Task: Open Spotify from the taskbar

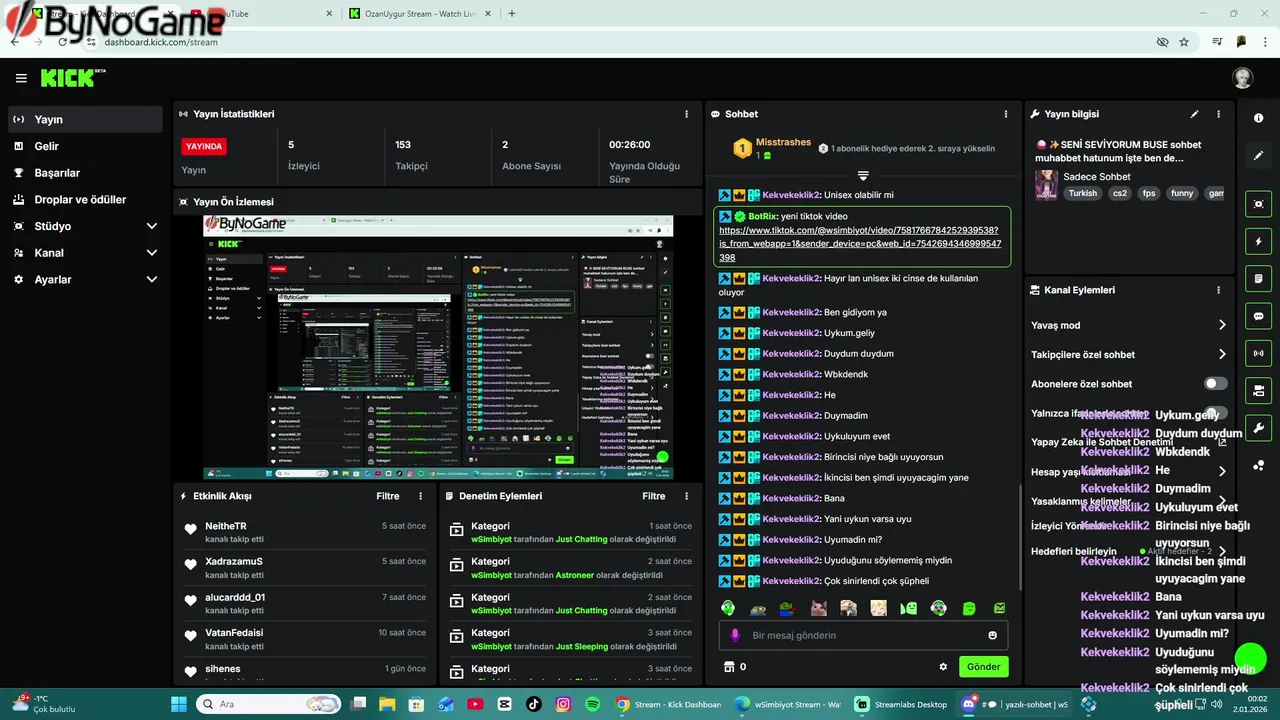Action: (x=592, y=704)
